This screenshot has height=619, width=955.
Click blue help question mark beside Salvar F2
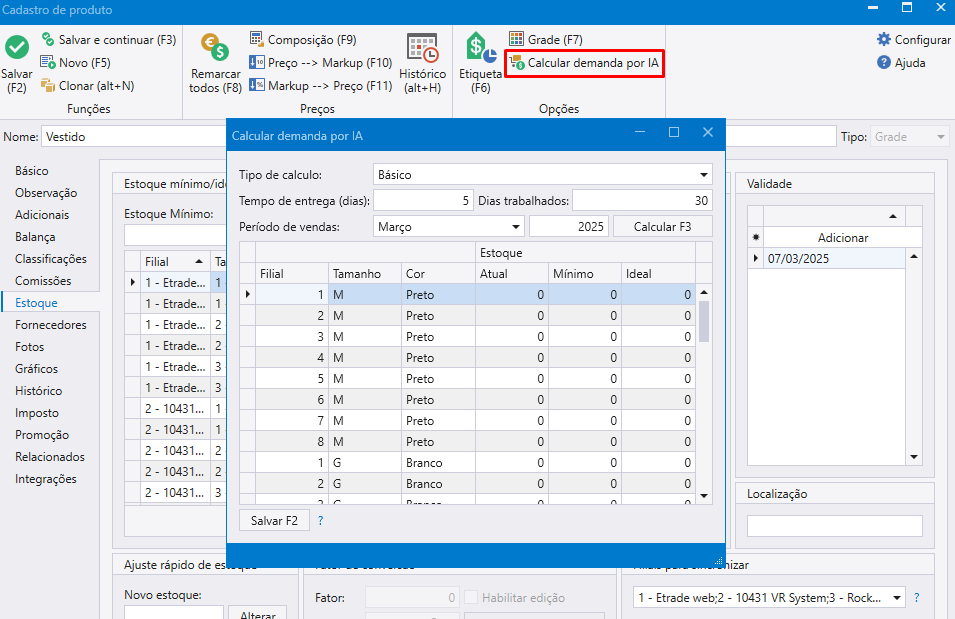320,521
